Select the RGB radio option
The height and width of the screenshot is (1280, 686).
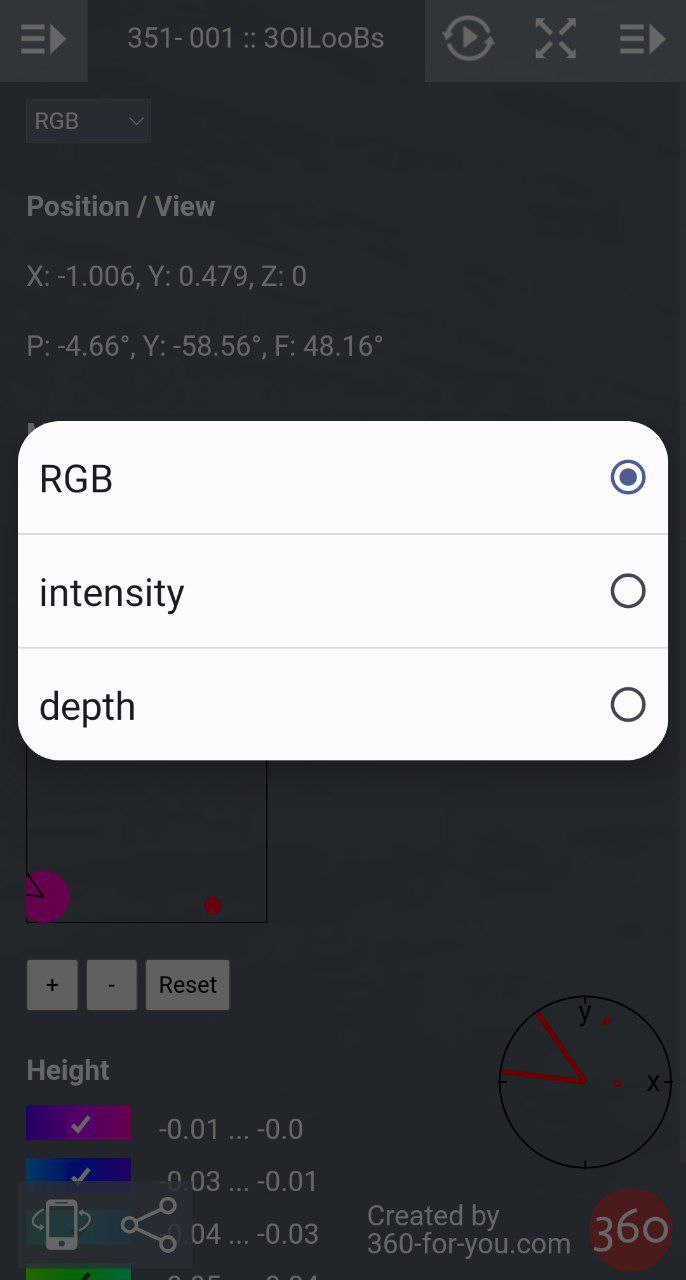click(x=627, y=478)
